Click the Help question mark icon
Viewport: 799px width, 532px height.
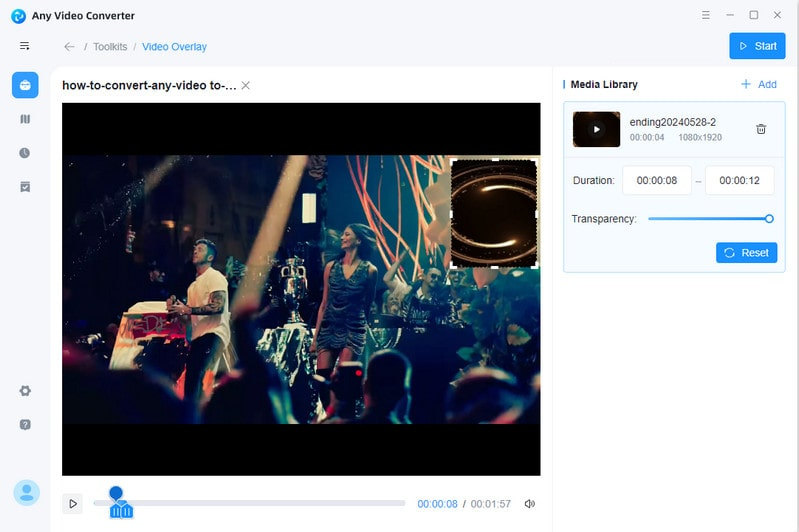[25, 424]
